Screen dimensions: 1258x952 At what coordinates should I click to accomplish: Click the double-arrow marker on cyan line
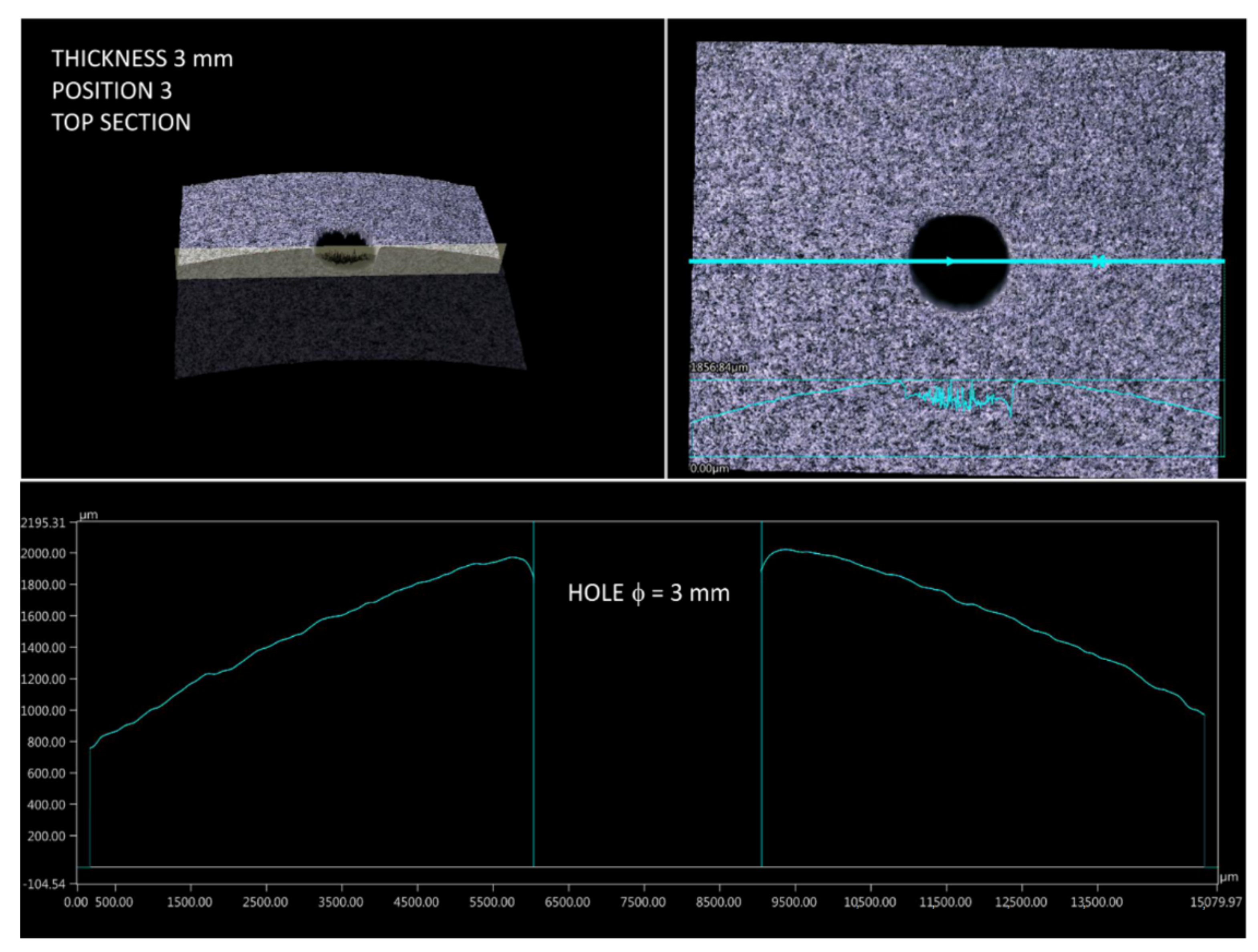pyautogui.click(x=1099, y=262)
